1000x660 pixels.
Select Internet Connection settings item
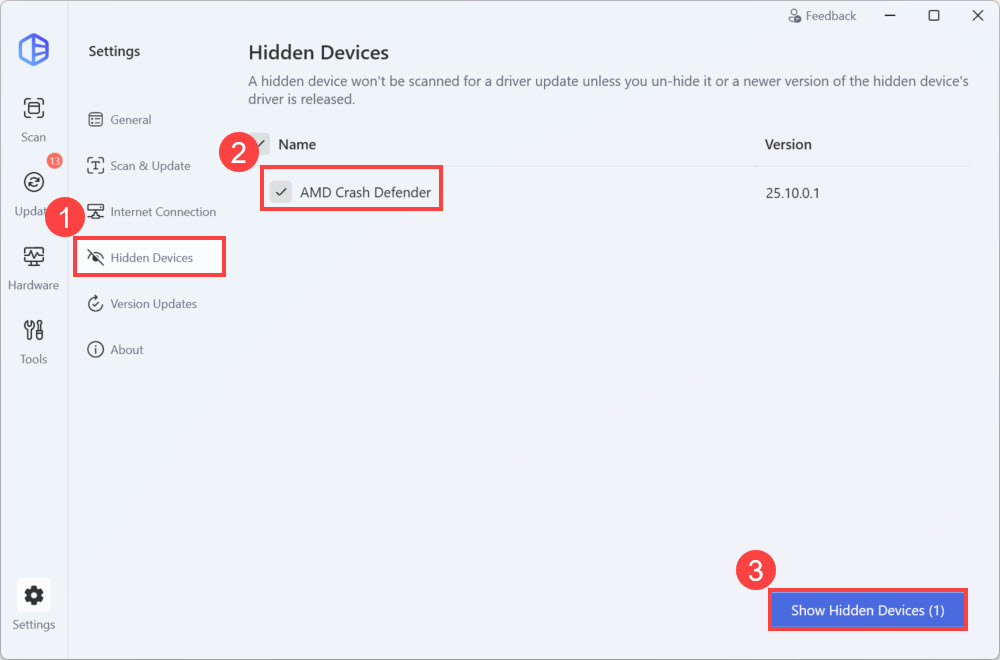click(x=162, y=212)
